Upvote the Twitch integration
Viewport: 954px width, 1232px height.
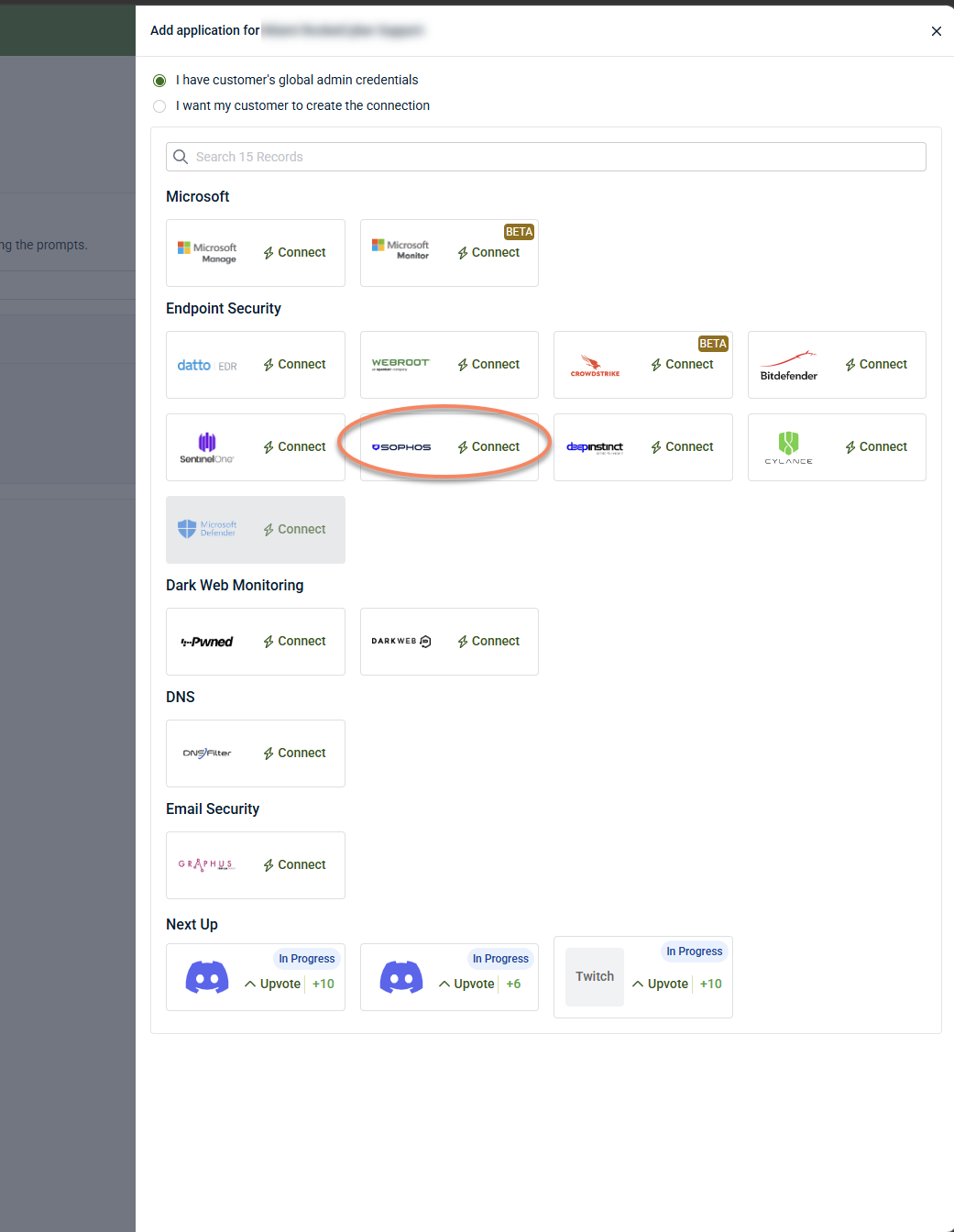pos(660,984)
